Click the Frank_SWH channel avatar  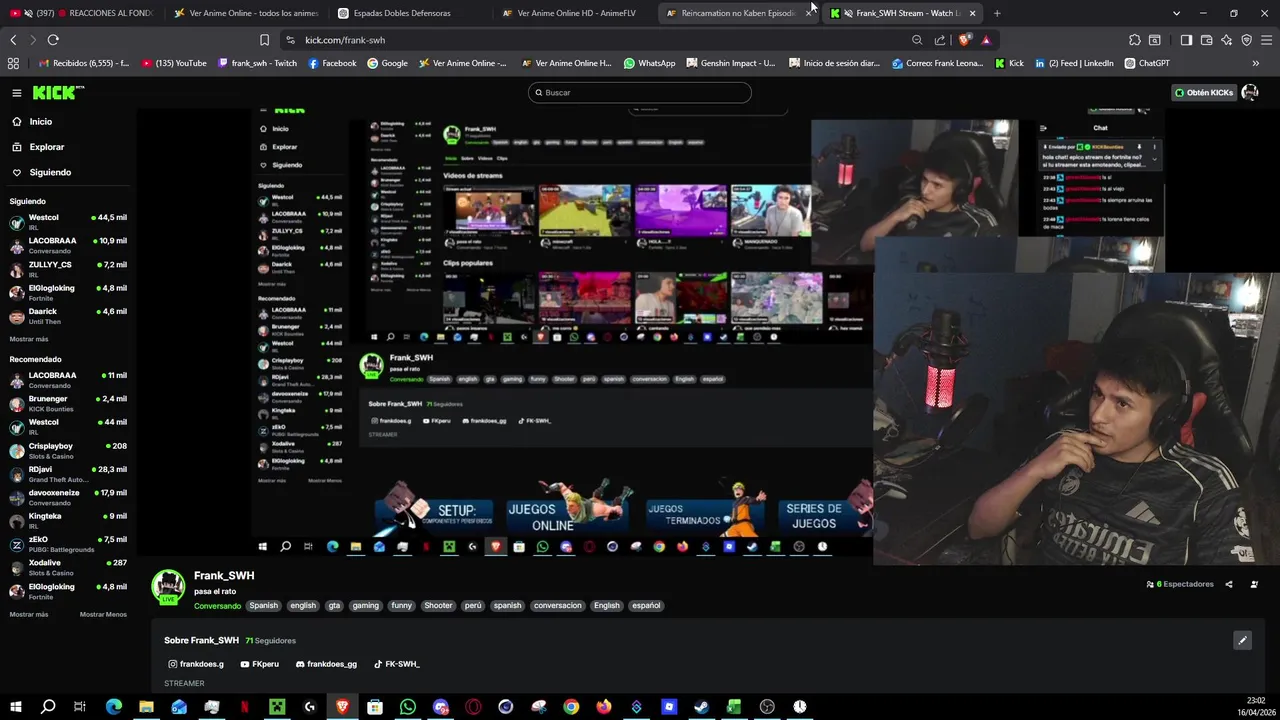pos(168,588)
